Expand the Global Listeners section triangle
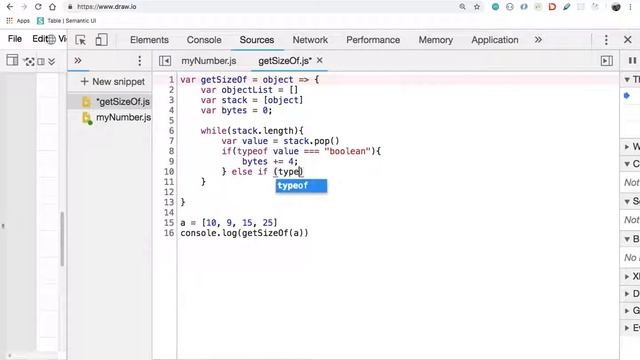Viewport: 640px width, 360px height. (627, 311)
